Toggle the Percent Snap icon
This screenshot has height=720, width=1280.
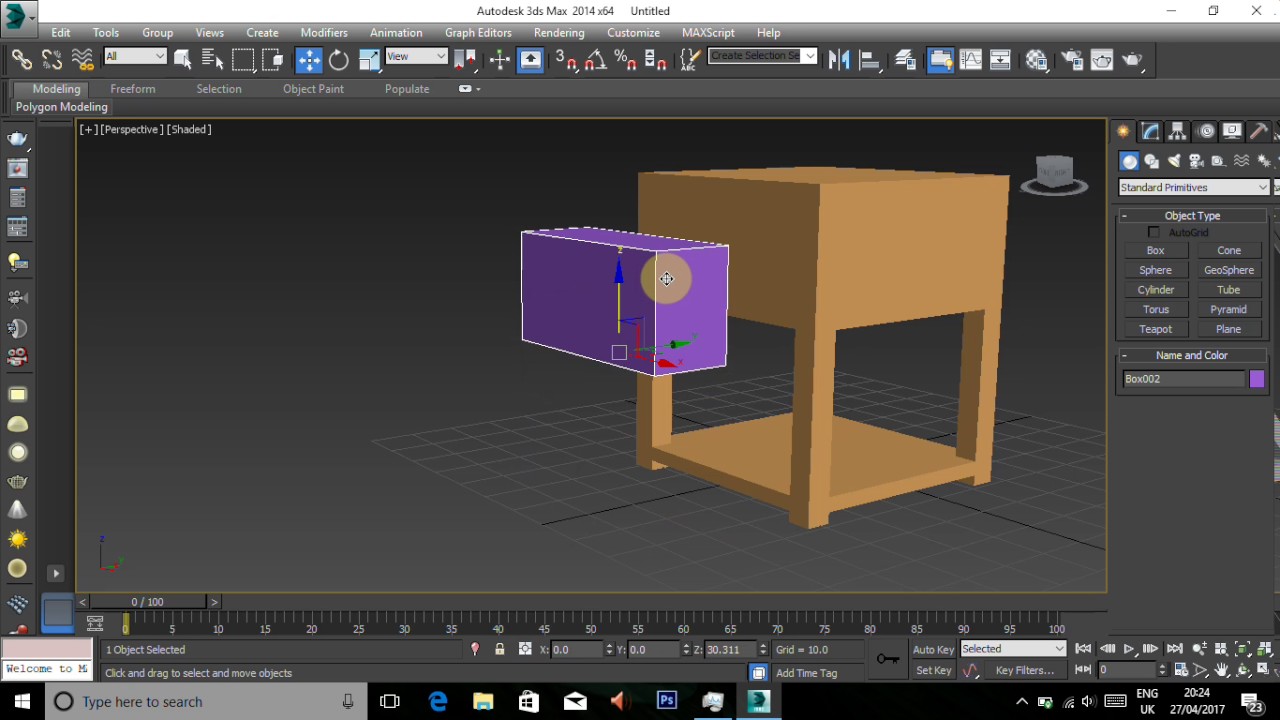[x=626, y=60]
